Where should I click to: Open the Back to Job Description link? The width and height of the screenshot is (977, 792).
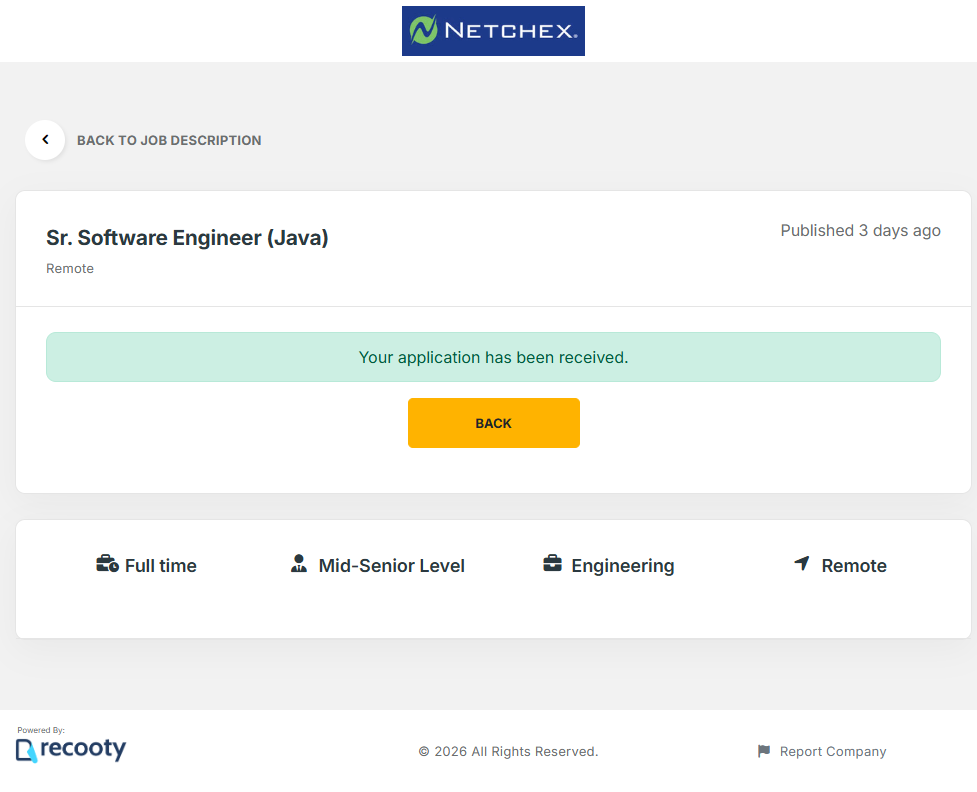(168, 141)
